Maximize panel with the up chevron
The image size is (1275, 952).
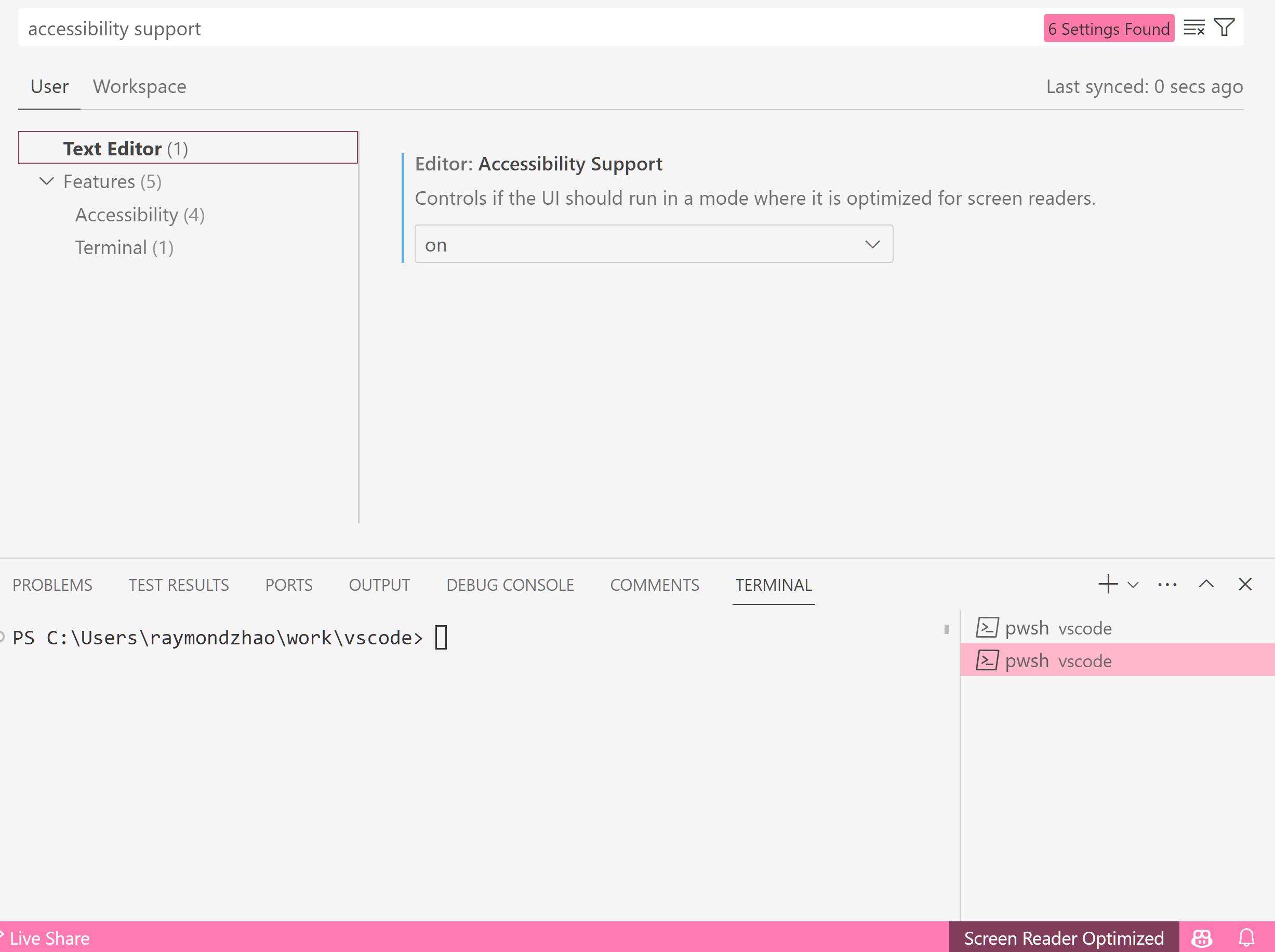coord(1206,584)
